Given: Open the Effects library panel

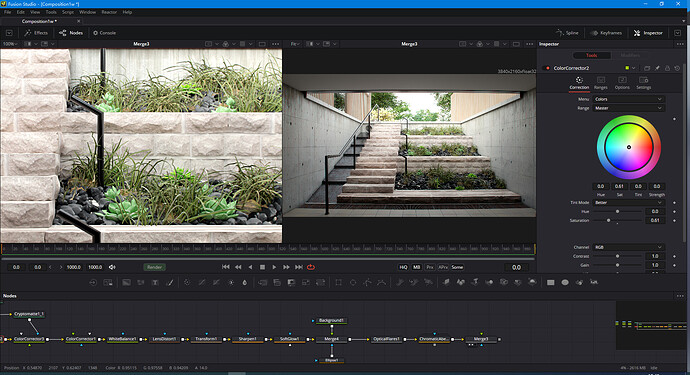Looking at the screenshot, I should tap(36, 33).
